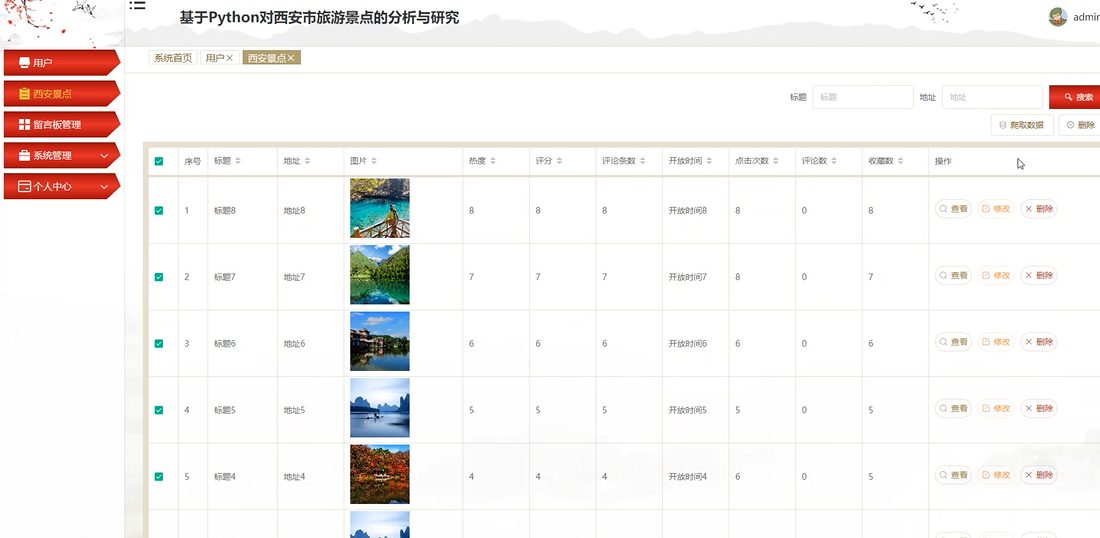This screenshot has height=538, width=1100.
Task: Click 删除 for row 标题6
Action: click(1039, 342)
